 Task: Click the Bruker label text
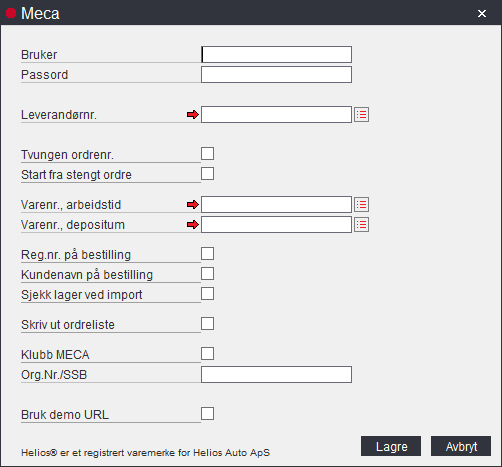coord(39,55)
